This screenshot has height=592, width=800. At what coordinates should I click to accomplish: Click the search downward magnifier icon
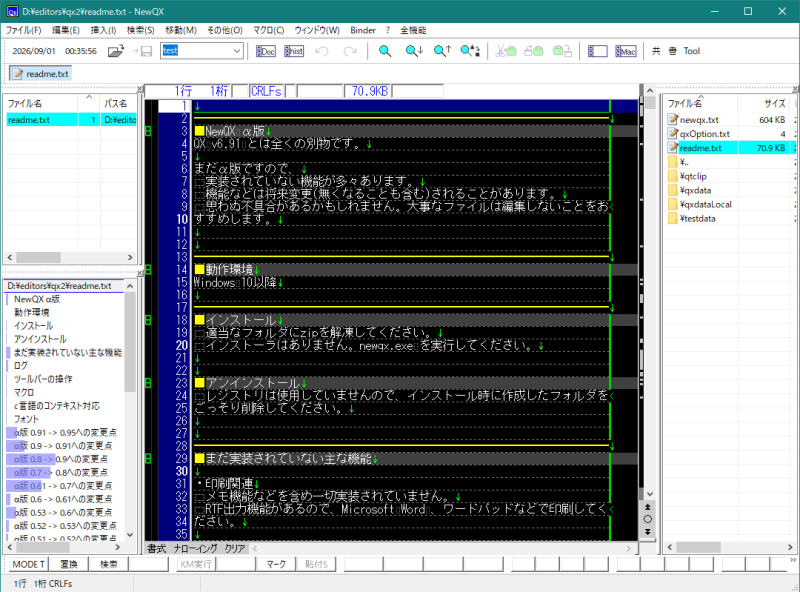(x=414, y=51)
